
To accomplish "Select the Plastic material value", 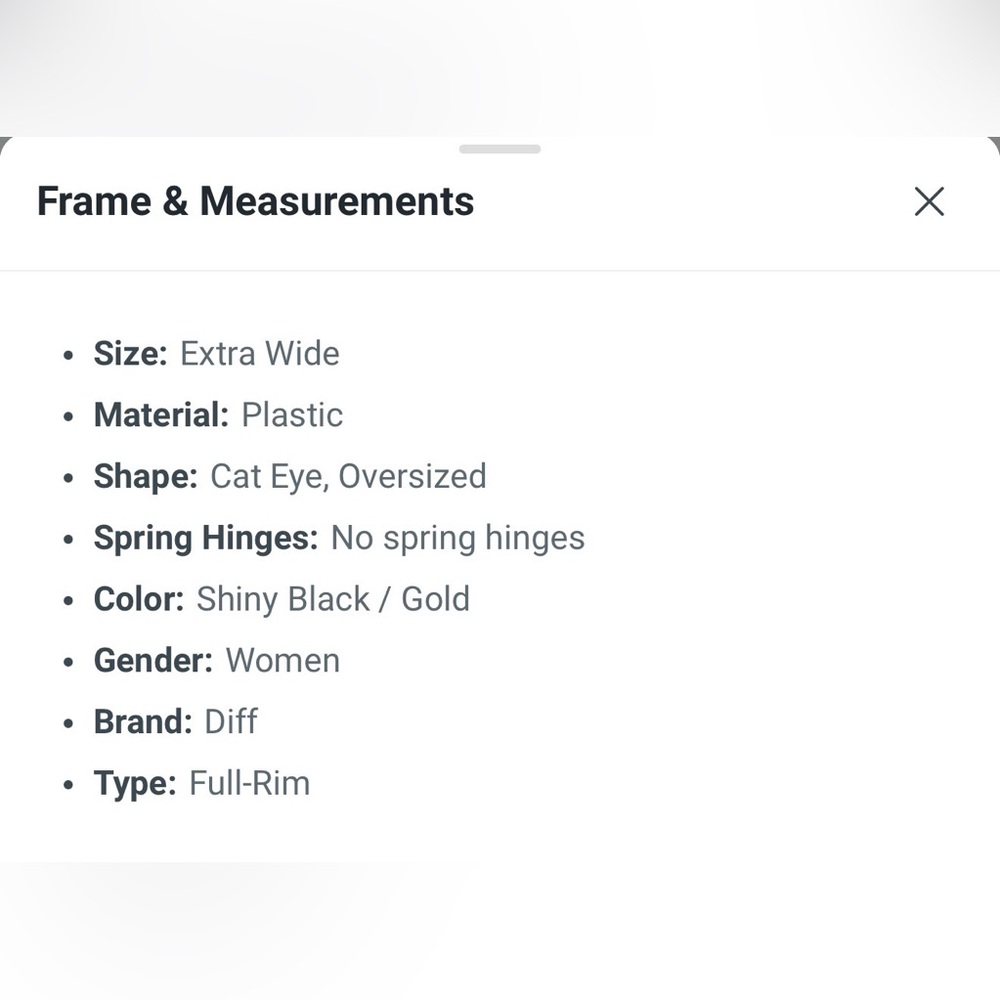I will pos(292,415).
